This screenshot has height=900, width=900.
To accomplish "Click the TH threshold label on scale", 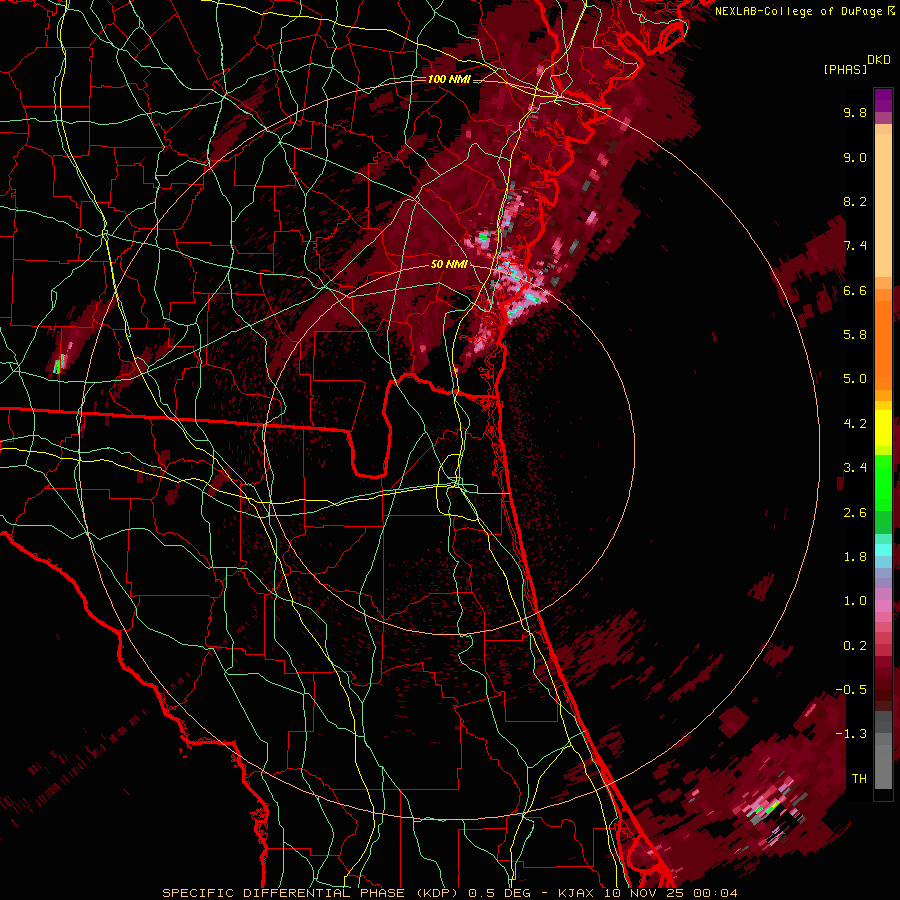I will tap(859, 779).
